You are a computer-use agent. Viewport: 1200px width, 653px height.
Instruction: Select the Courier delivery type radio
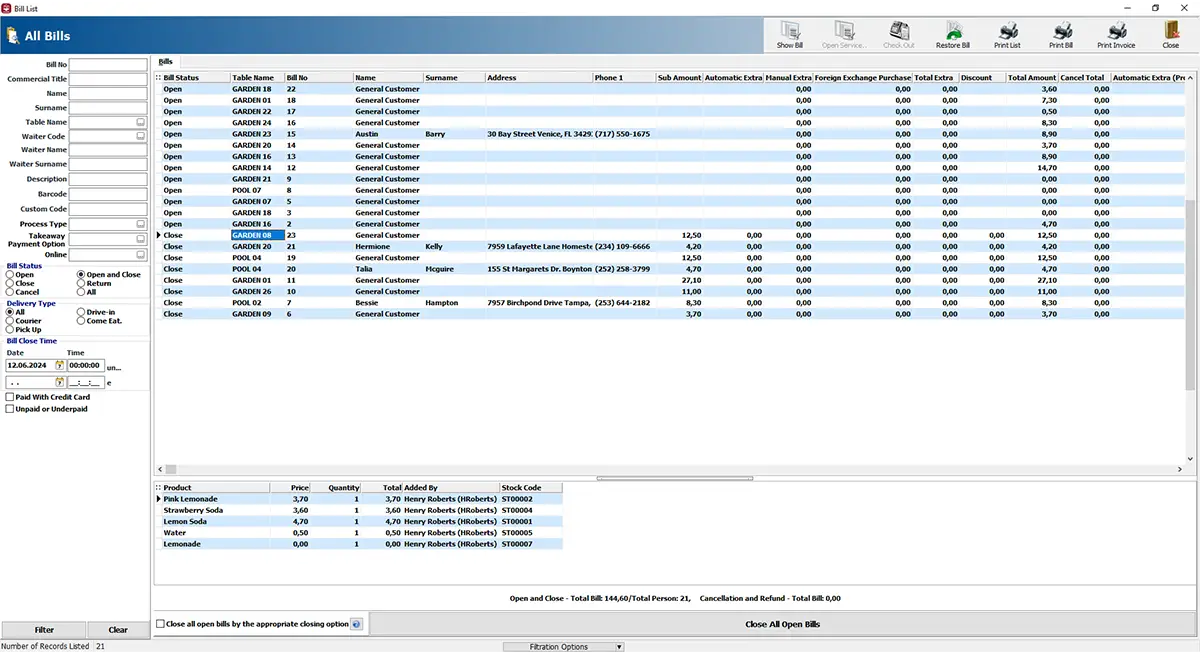point(10,321)
